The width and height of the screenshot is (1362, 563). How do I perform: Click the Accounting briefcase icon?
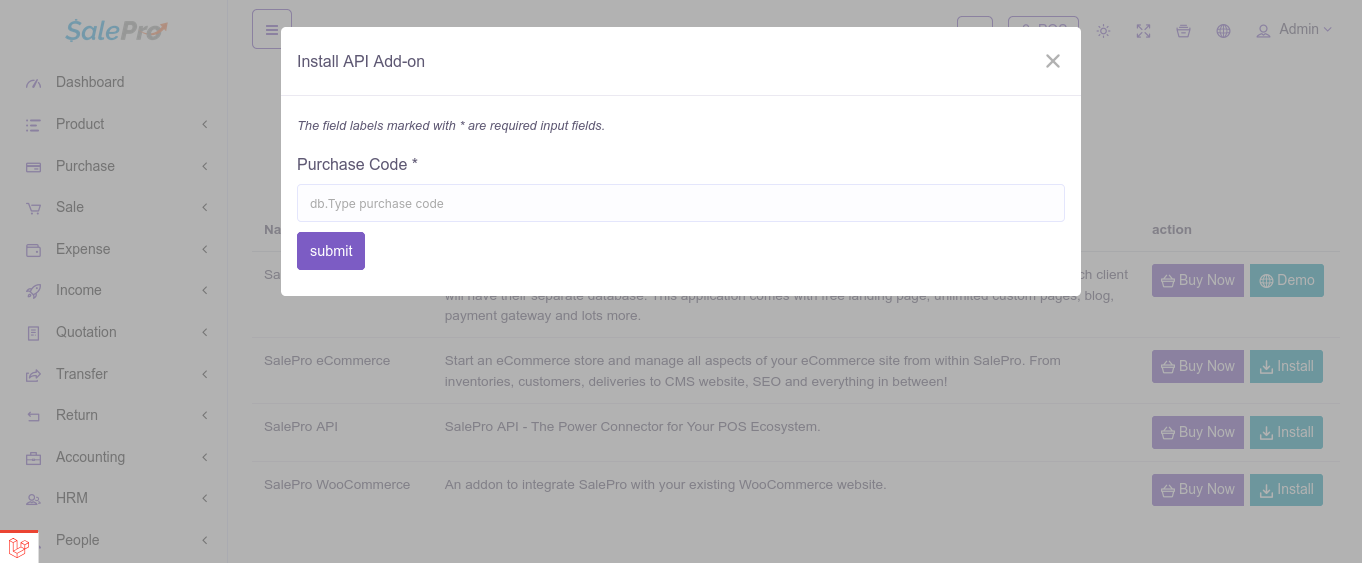[x=34, y=458]
